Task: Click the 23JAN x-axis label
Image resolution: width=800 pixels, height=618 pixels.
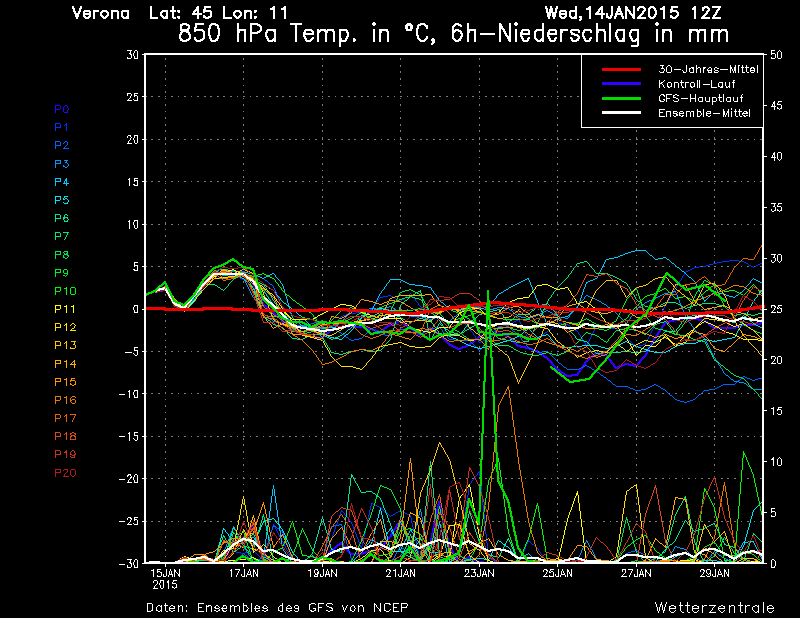Action: (x=479, y=573)
